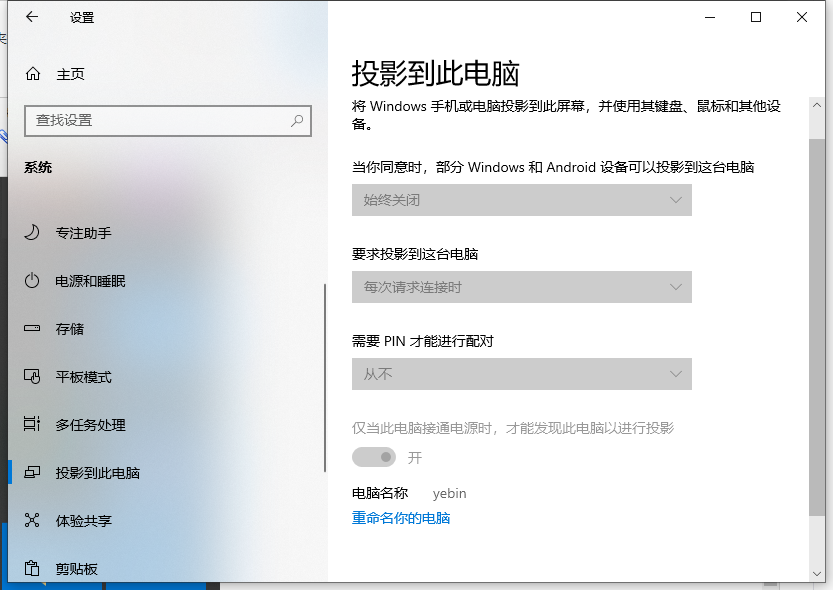The image size is (833, 590).
Task: Open the 始终关闭 dropdown
Action: [521, 200]
